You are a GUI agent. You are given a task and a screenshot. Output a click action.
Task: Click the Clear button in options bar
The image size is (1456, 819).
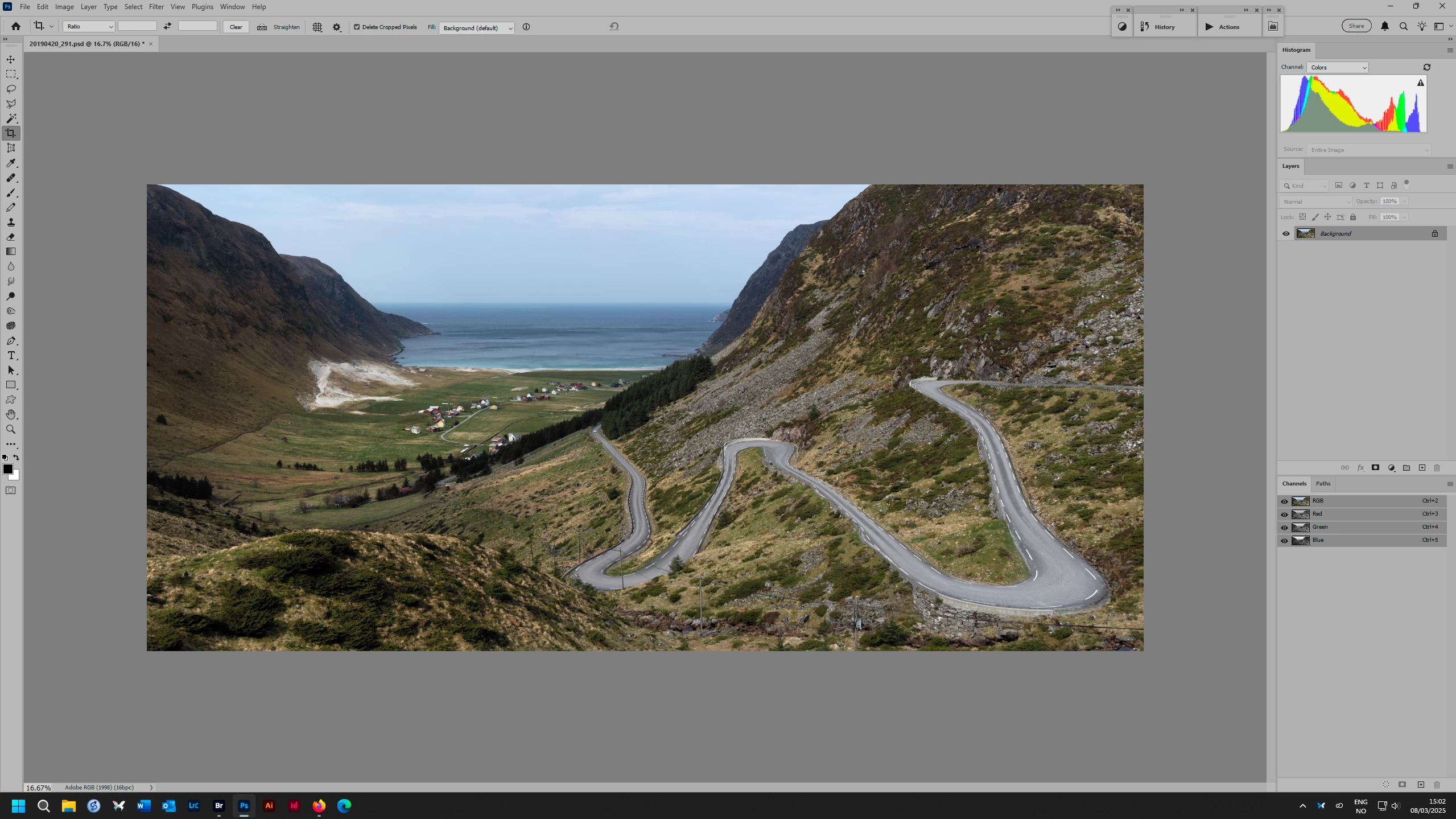click(236, 27)
